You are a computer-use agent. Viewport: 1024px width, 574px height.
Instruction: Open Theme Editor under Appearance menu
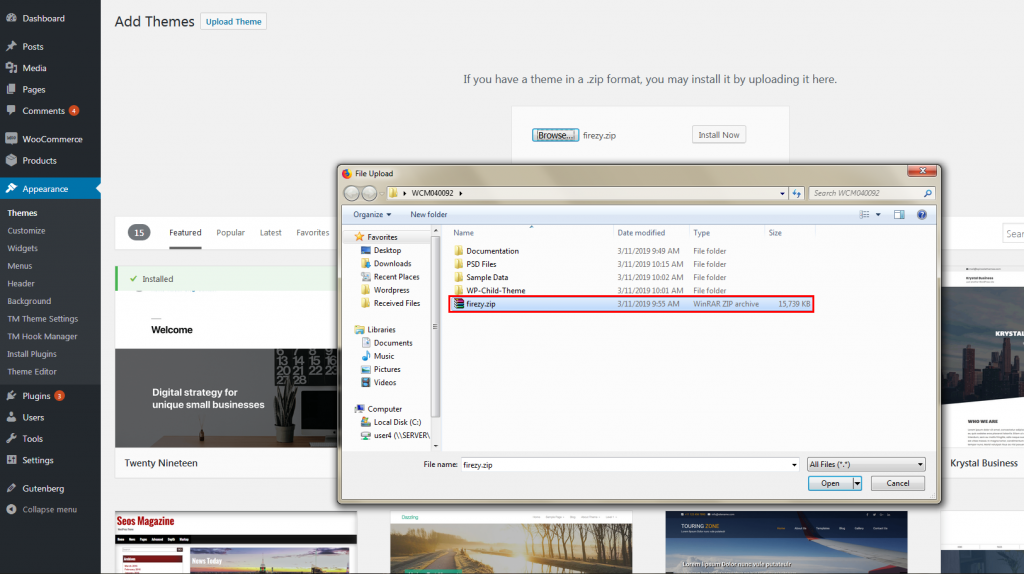32,372
